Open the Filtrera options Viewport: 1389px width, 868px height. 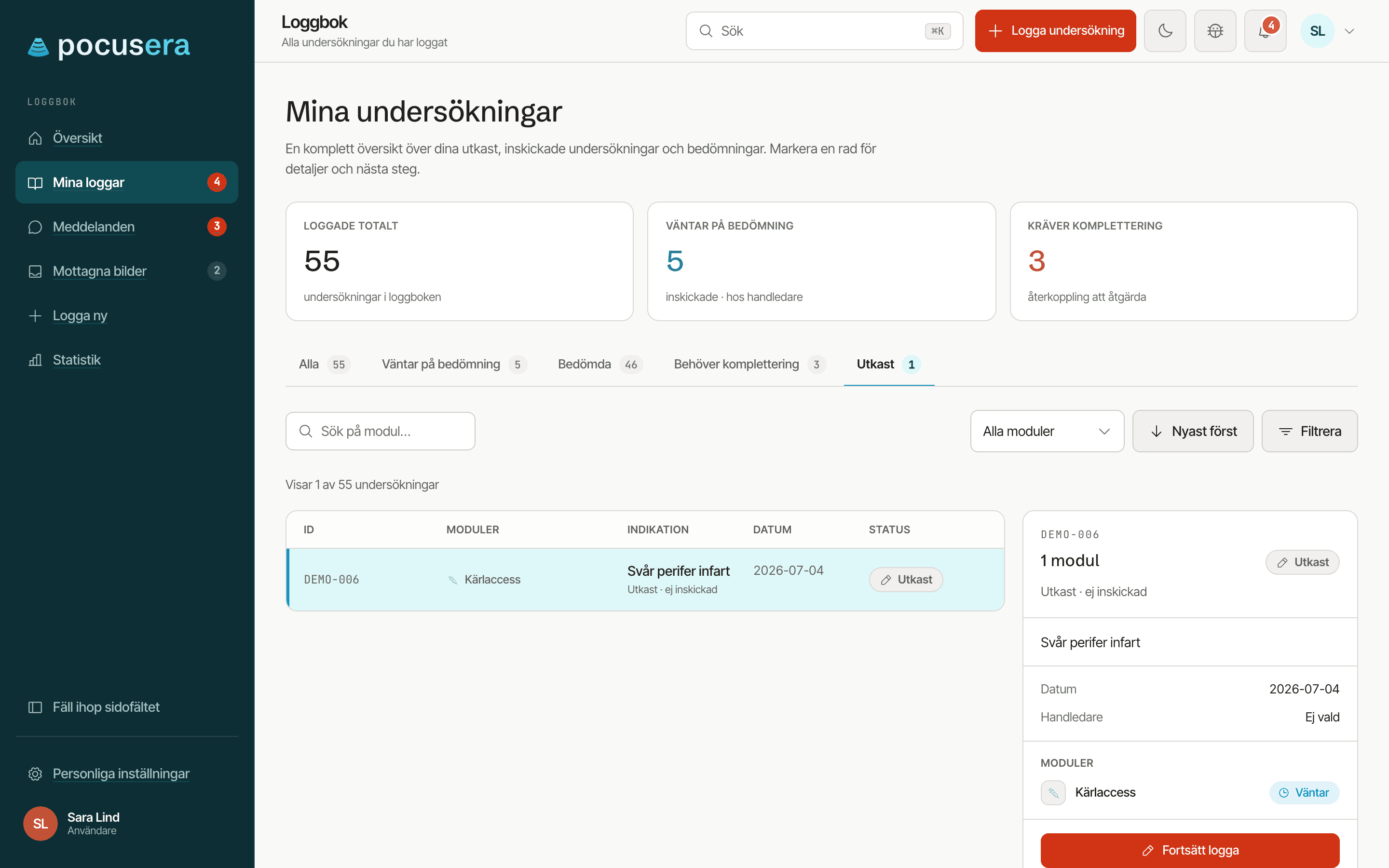coord(1309,431)
